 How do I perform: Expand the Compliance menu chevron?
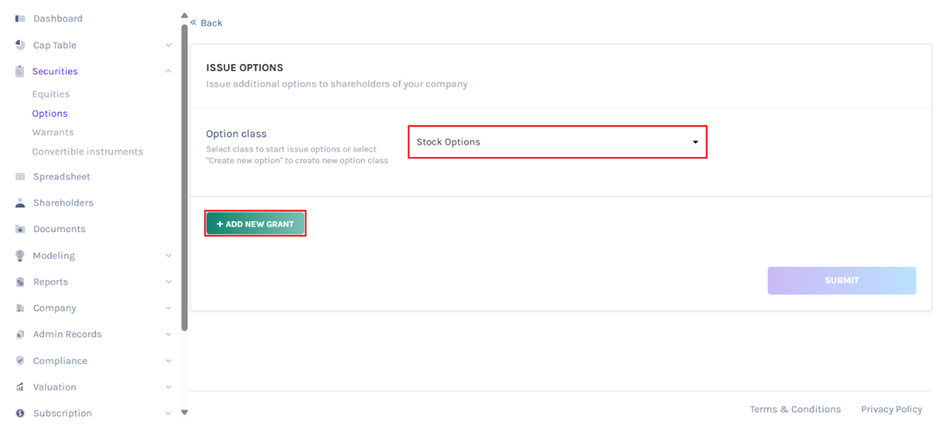click(168, 361)
